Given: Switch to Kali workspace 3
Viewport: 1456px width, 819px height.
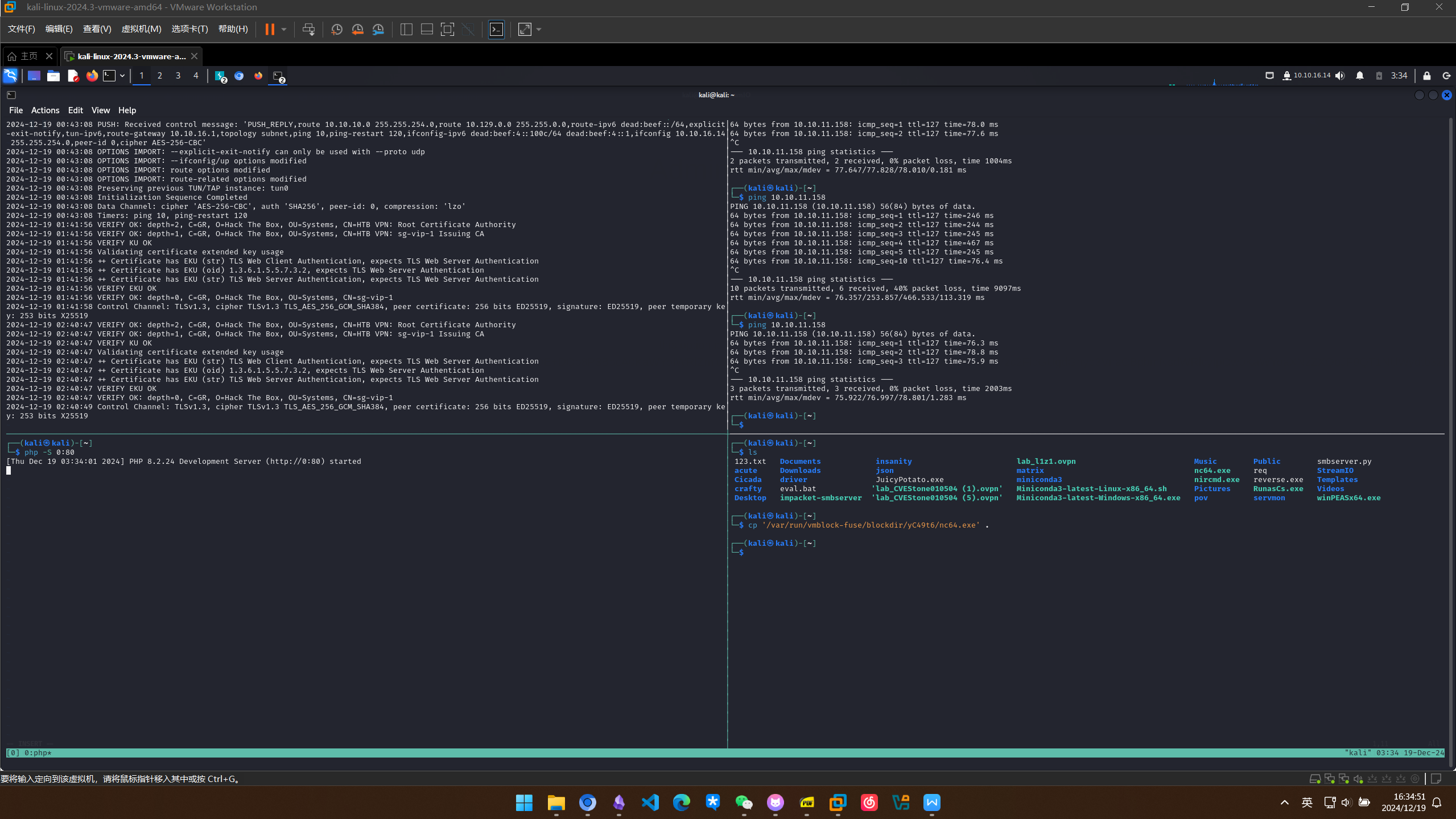Looking at the screenshot, I should tap(178, 76).
